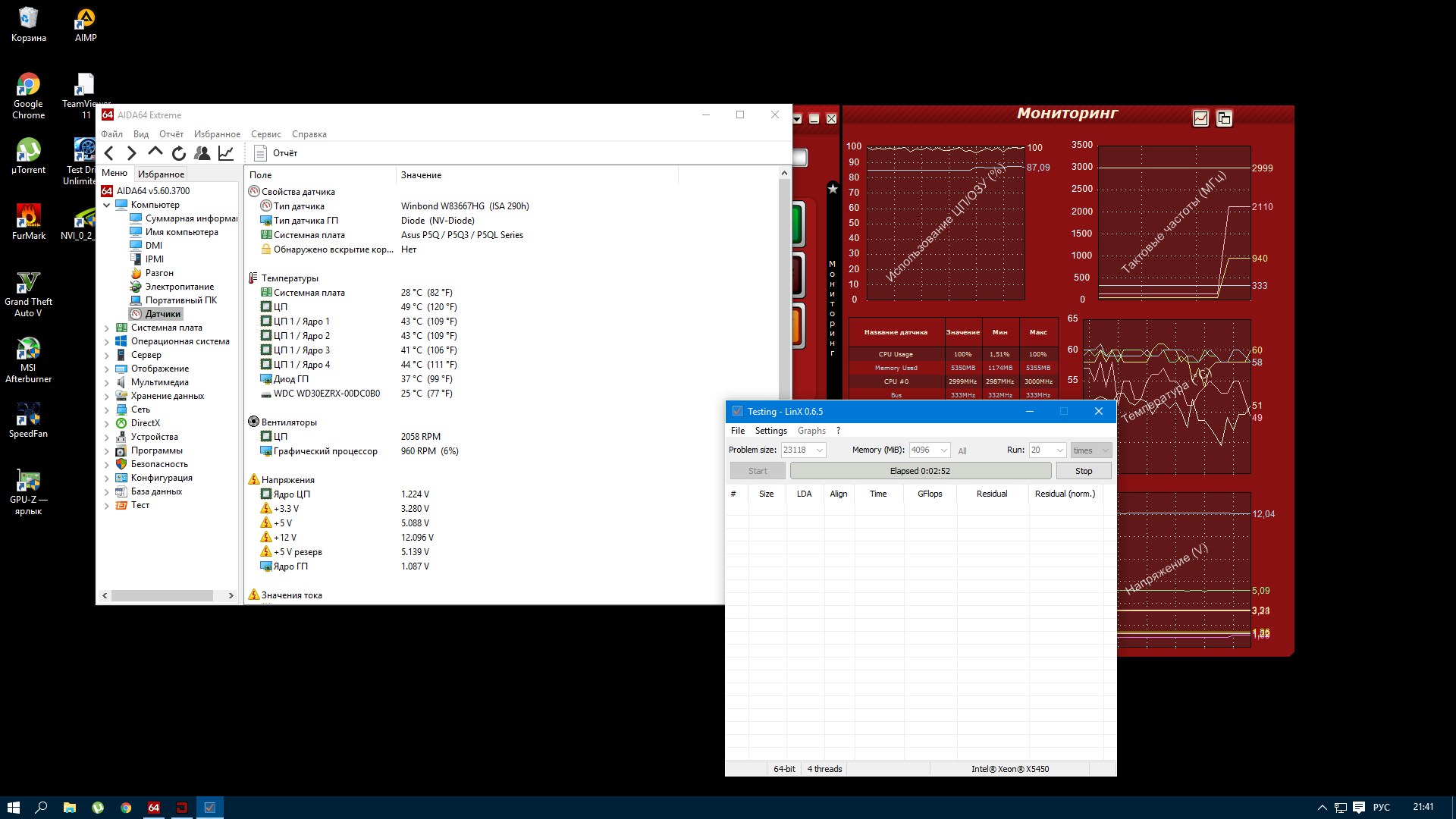This screenshot has height=819, width=1456.
Task: Click the All memory link in LinX
Action: (x=962, y=451)
